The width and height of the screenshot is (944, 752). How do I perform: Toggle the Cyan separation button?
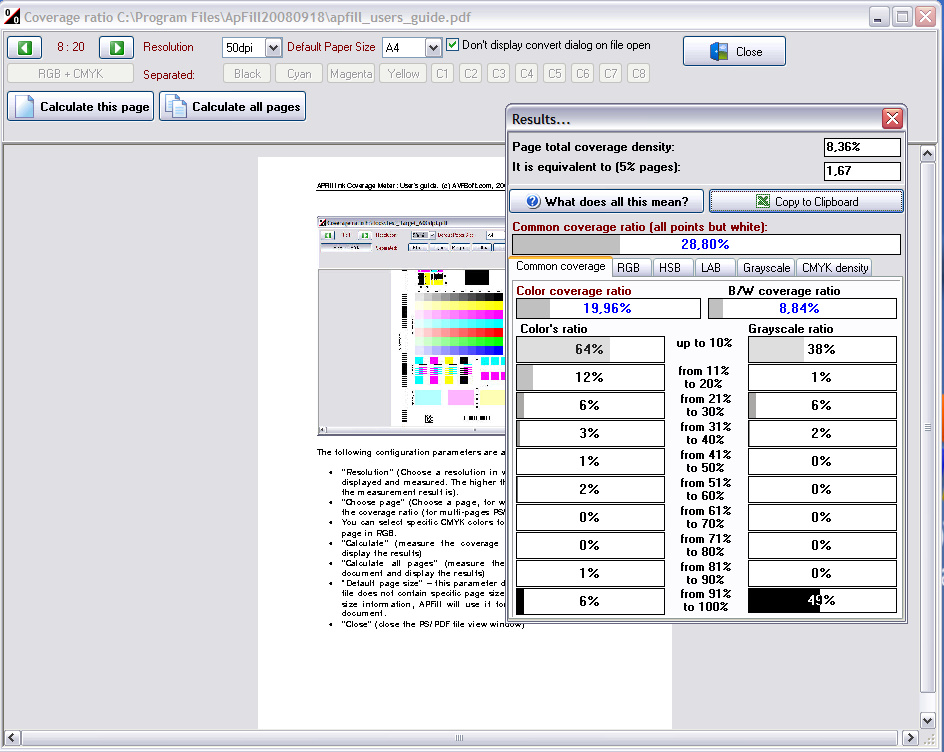point(299,73)
